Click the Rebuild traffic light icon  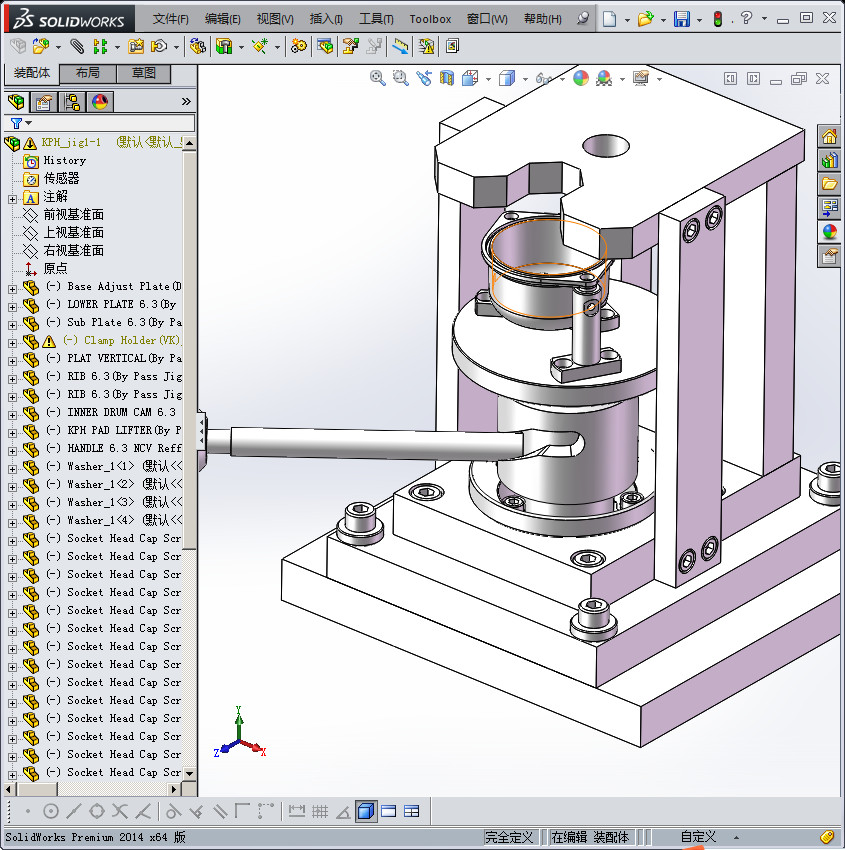(718, 19)
